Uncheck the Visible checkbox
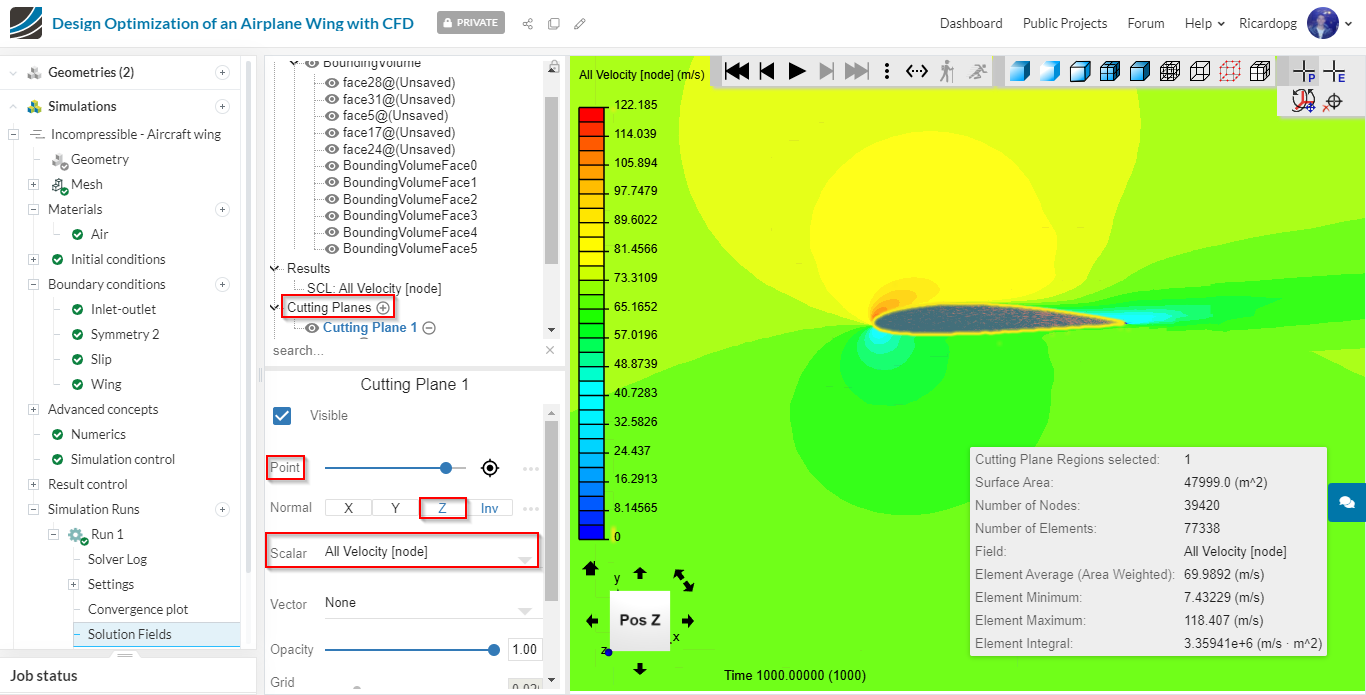This screenshot has width=1366, height=695. pyautogui.click(x=282, y=415)
